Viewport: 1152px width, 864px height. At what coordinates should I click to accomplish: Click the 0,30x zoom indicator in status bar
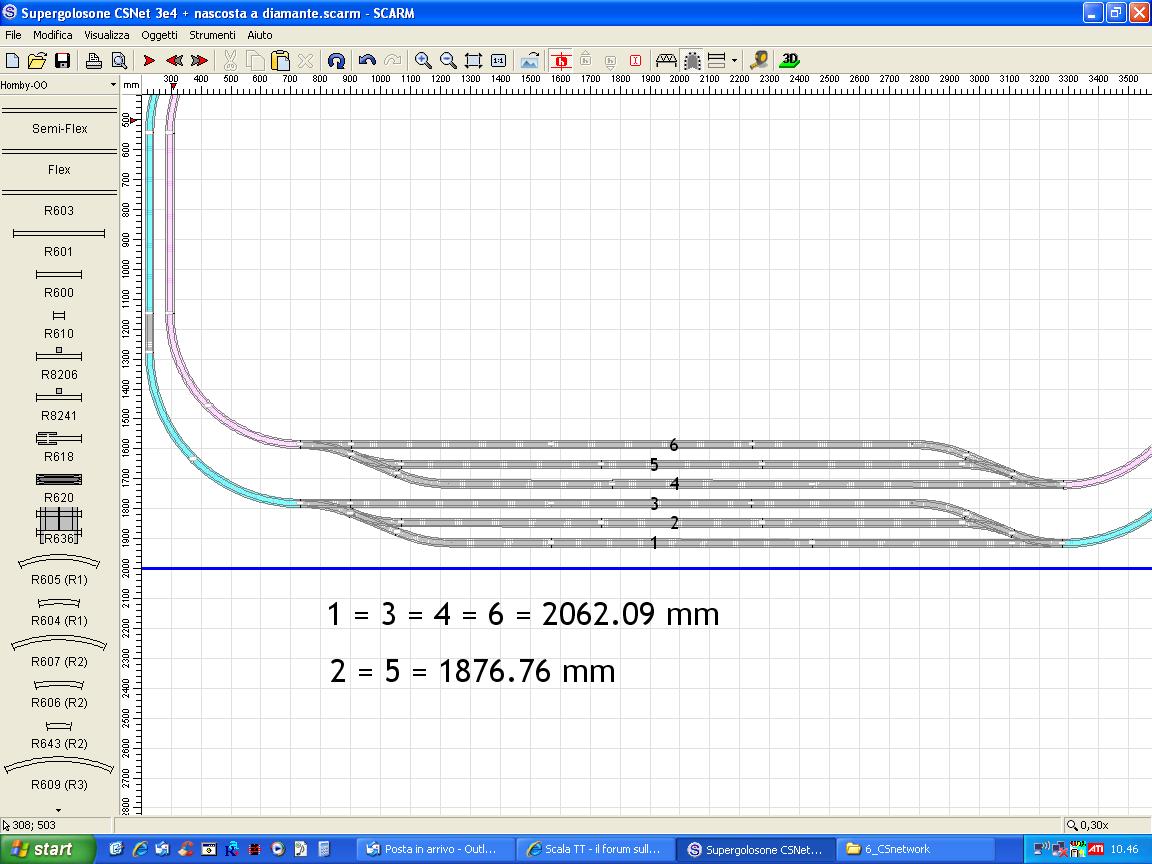1088,825
